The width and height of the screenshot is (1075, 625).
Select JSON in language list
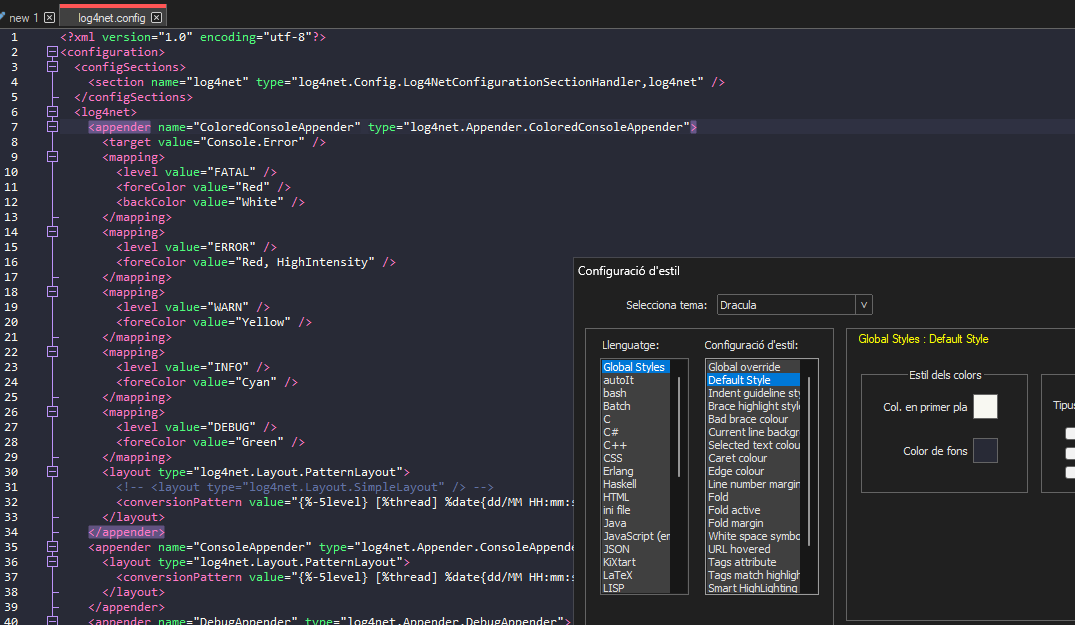[x=636, y=550]
